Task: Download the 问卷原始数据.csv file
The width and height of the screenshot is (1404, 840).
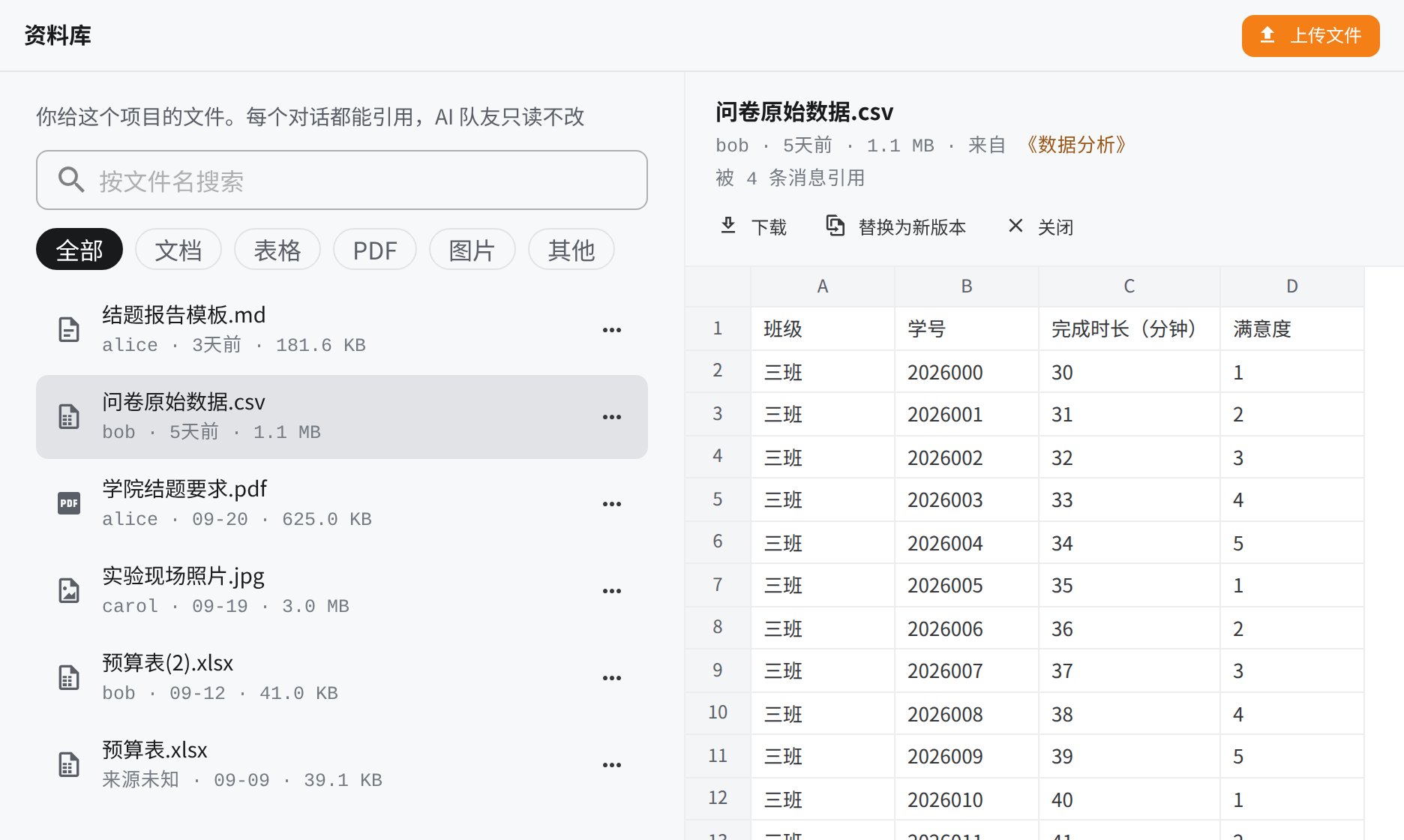Action: 753,226
